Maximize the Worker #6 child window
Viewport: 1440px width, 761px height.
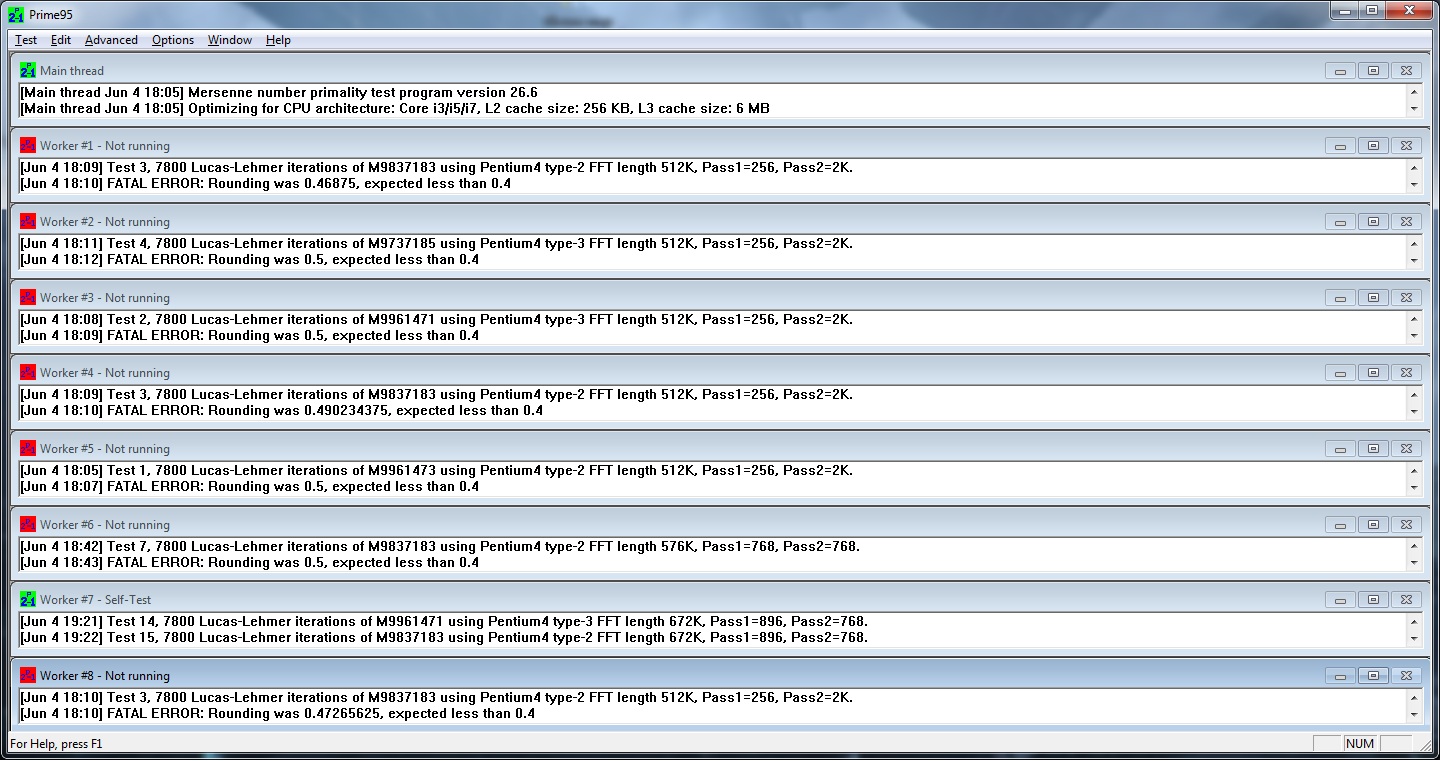coord(1373,525)
